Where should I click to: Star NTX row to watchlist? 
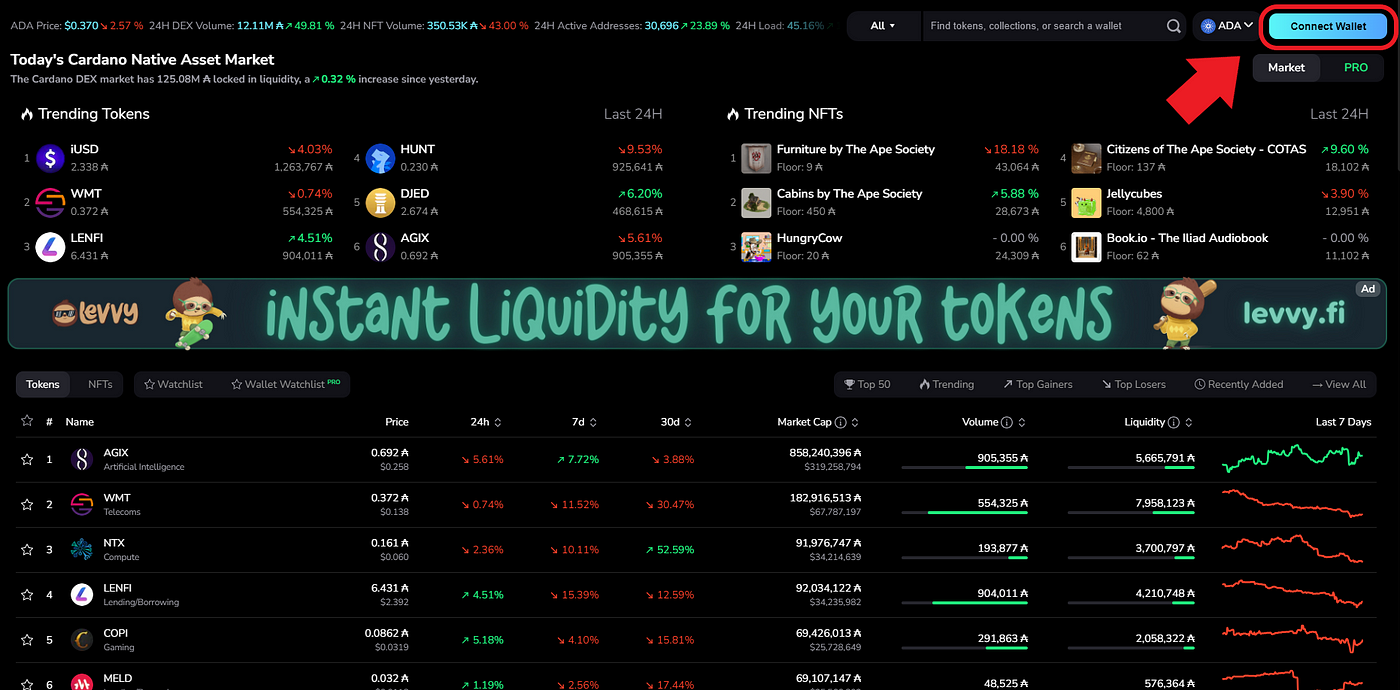pos(27,550)
